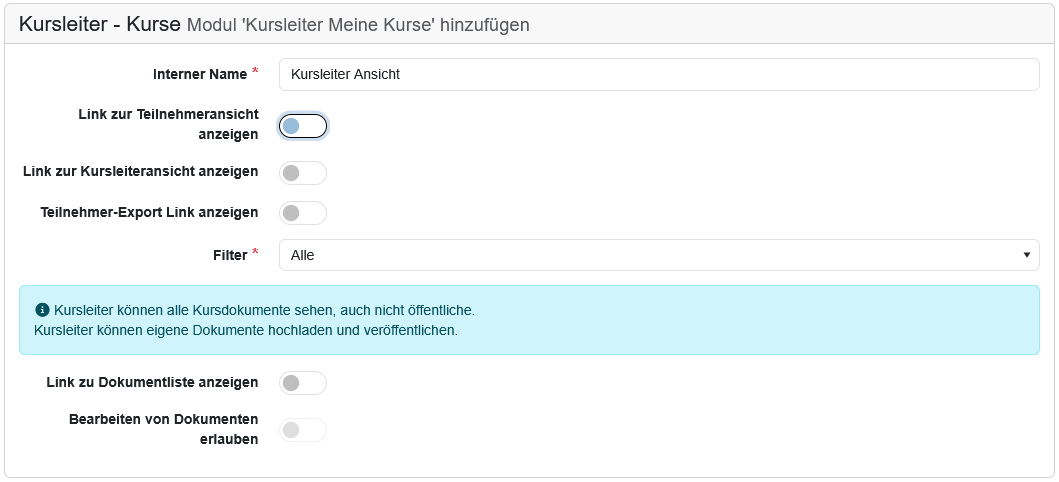
Task: Focus the Interner Name text field
Action: (658, 74)
